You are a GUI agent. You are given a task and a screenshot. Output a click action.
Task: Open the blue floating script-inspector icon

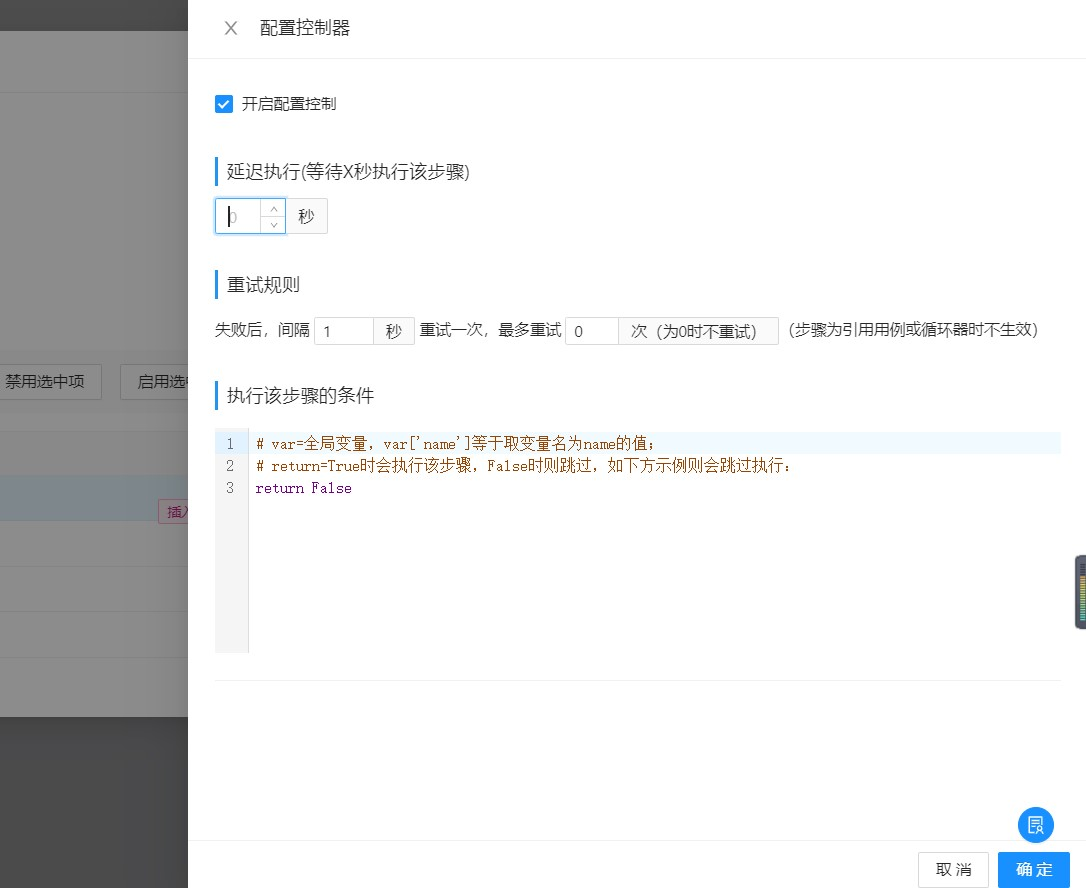[x=1035, y=825]
